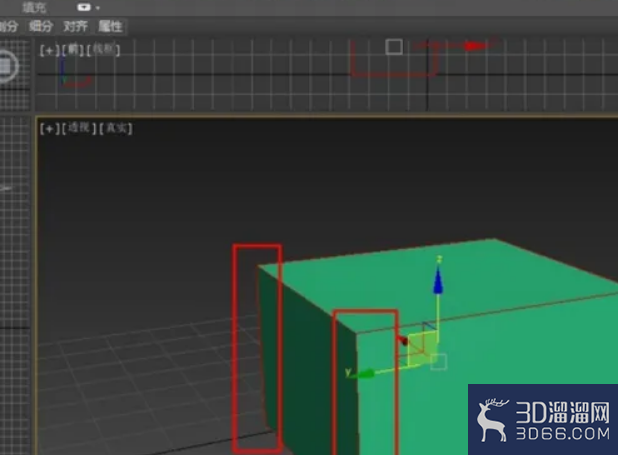This screenshot has width=618, height=455.
Task: Open the 属性 ribbon tab
Action: (110, 26)
